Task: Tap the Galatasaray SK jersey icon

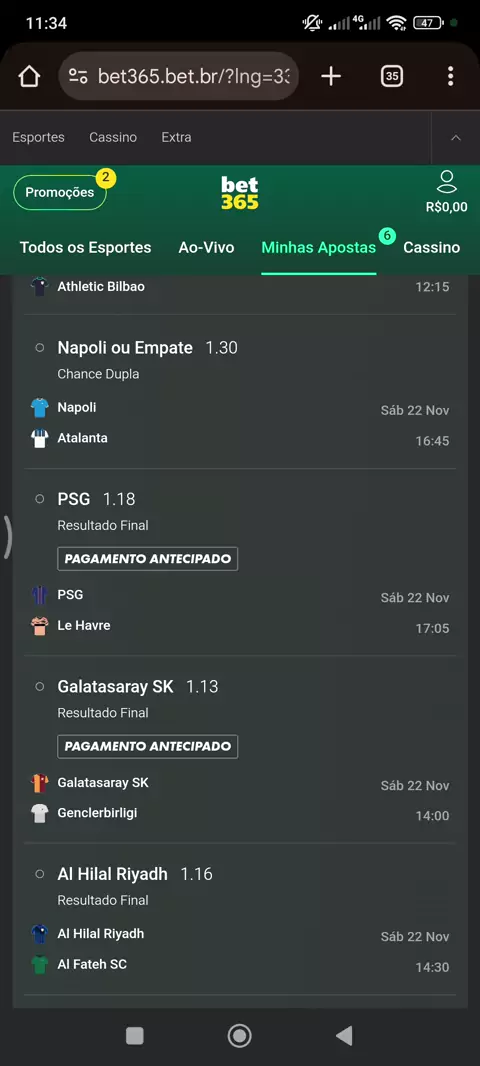Action: click(x=40, y=783)
